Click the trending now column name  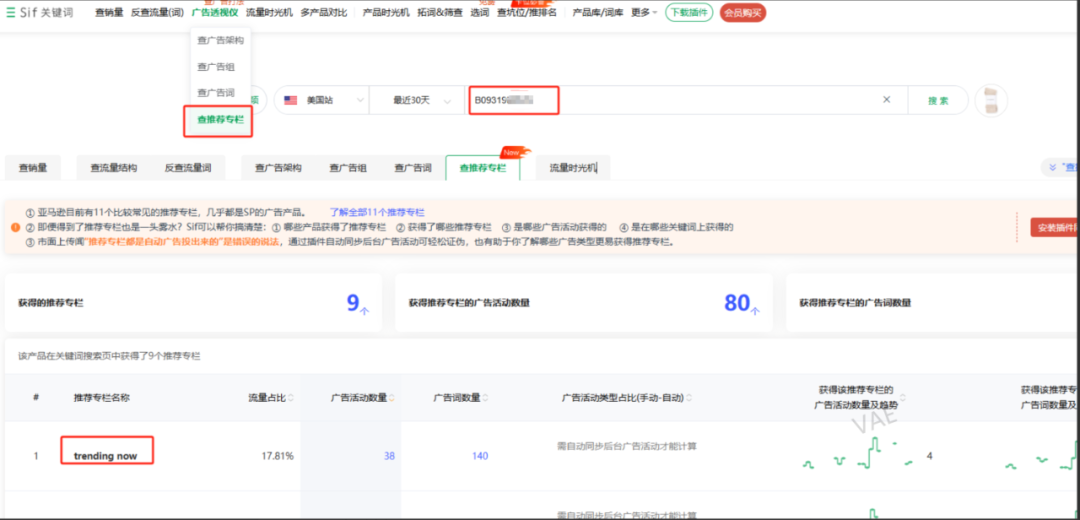105,456
